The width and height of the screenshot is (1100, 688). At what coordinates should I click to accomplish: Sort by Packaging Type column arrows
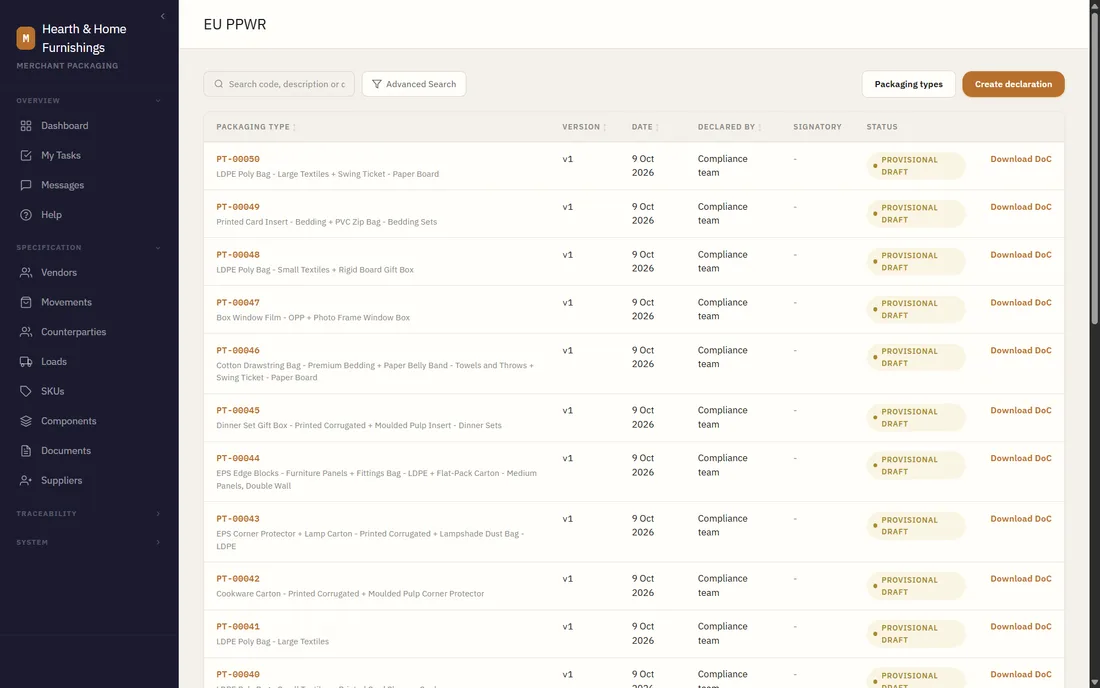click(x=295, y=128)
